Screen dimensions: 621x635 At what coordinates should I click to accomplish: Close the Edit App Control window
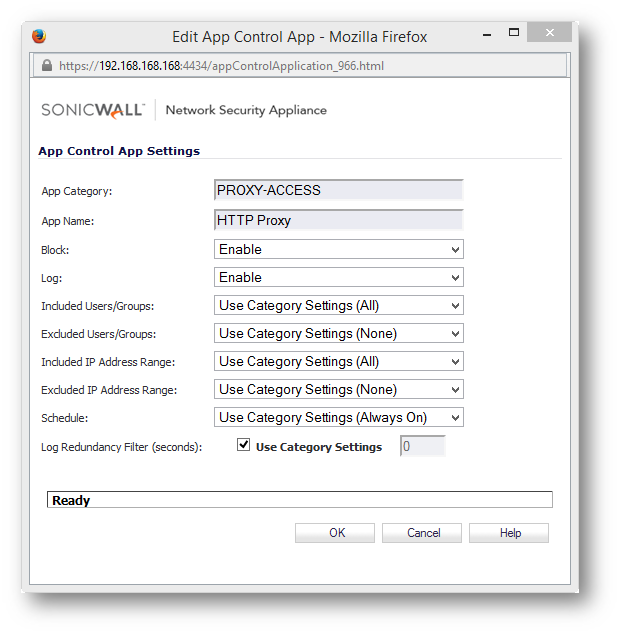click(549, 34)
